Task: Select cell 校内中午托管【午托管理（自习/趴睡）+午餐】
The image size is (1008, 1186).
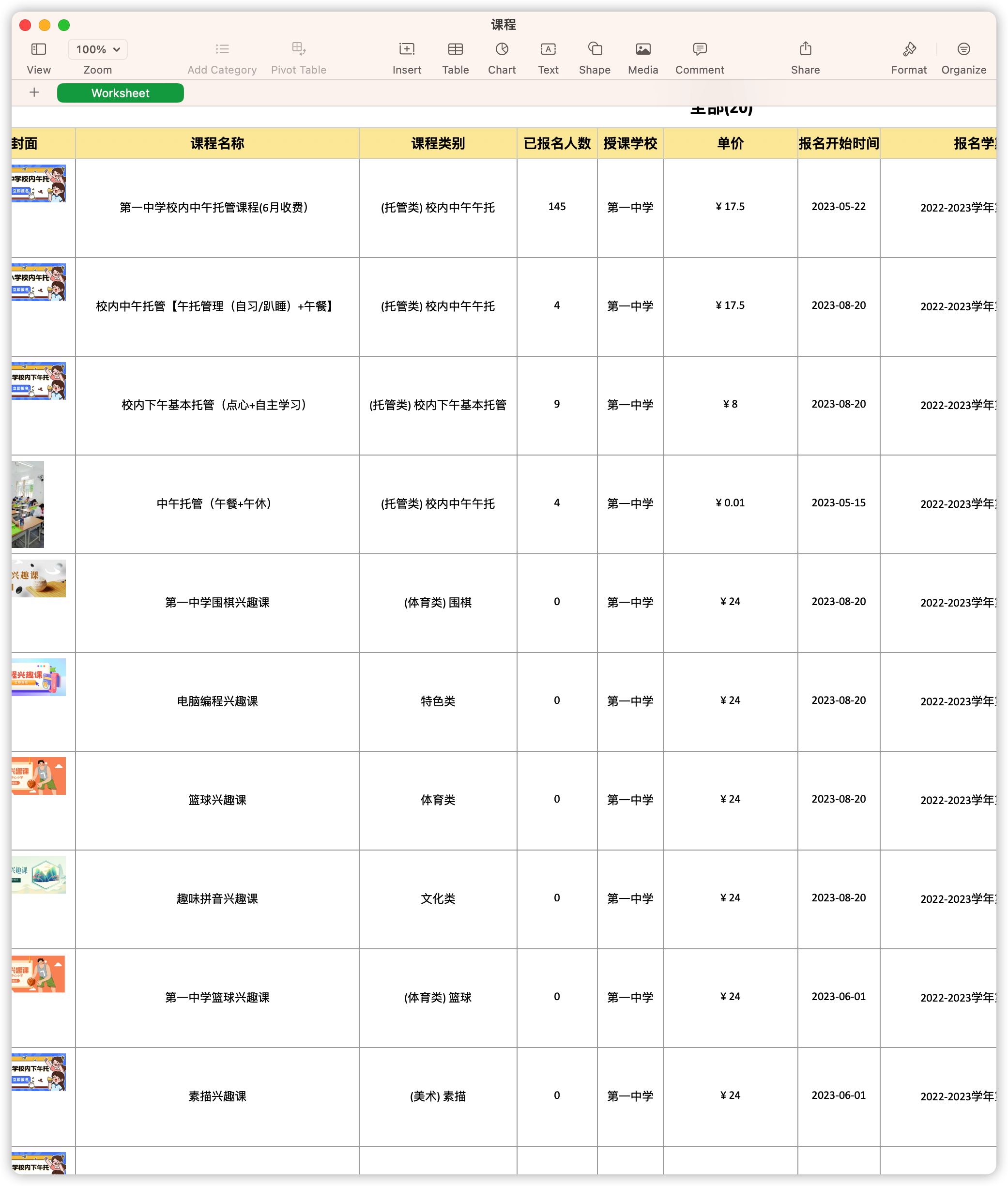Action: coord(217,307)
